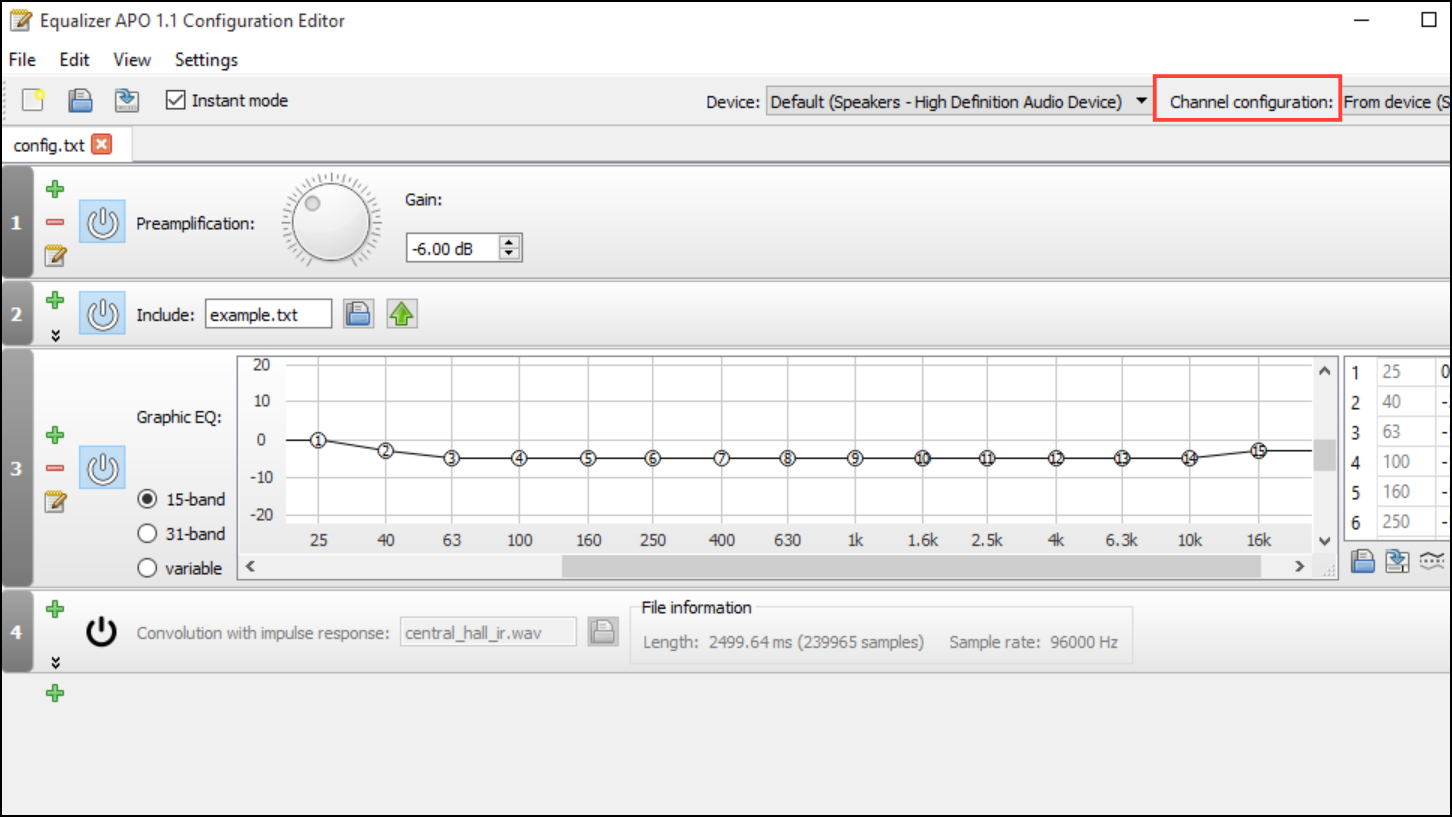Click the new configuration file icon

click(34, 100)
